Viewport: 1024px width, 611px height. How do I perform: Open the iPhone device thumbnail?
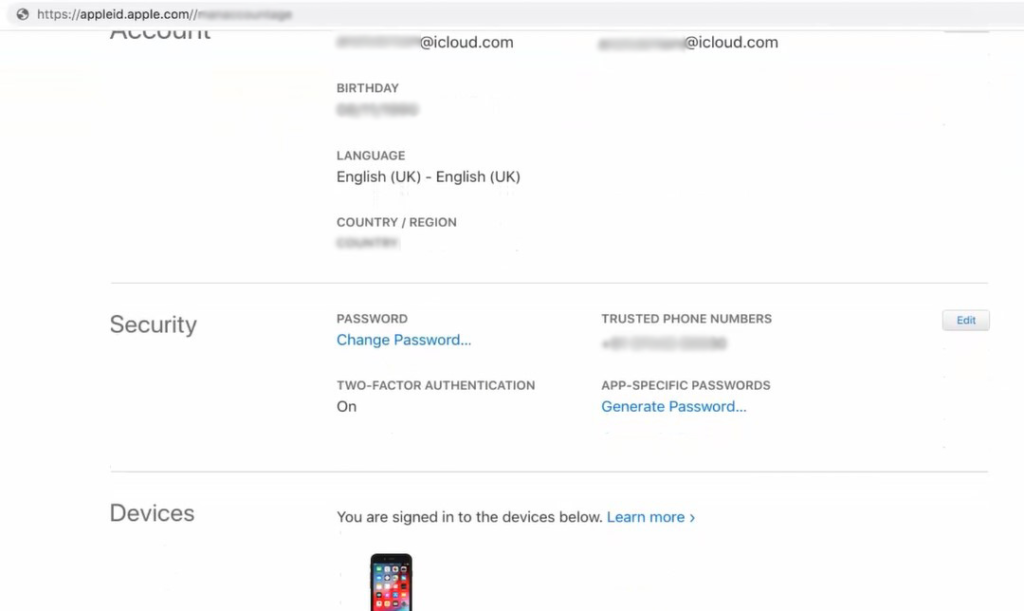point(391,582)
